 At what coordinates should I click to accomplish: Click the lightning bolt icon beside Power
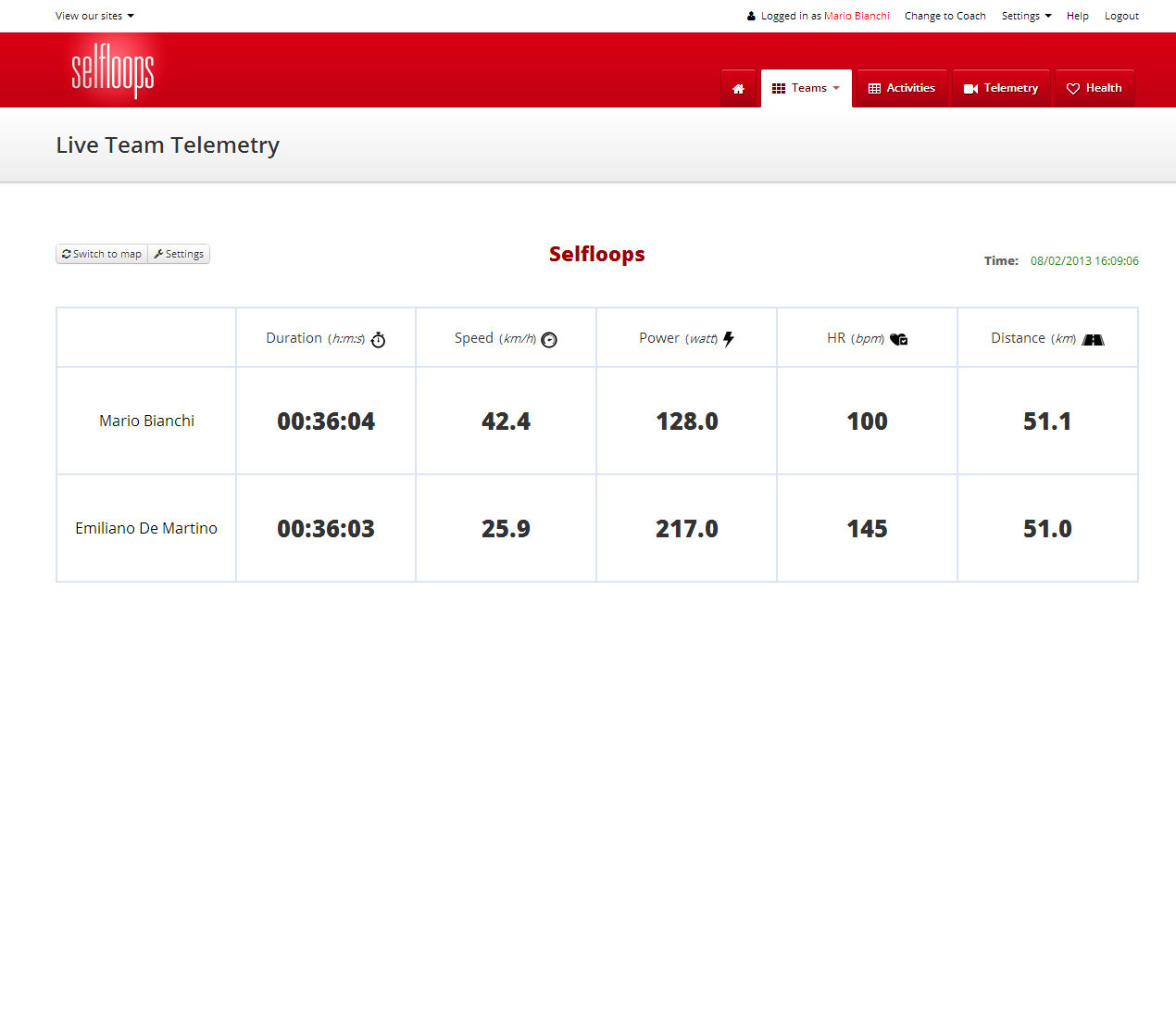pyautogui.click(x=729, y=339)
